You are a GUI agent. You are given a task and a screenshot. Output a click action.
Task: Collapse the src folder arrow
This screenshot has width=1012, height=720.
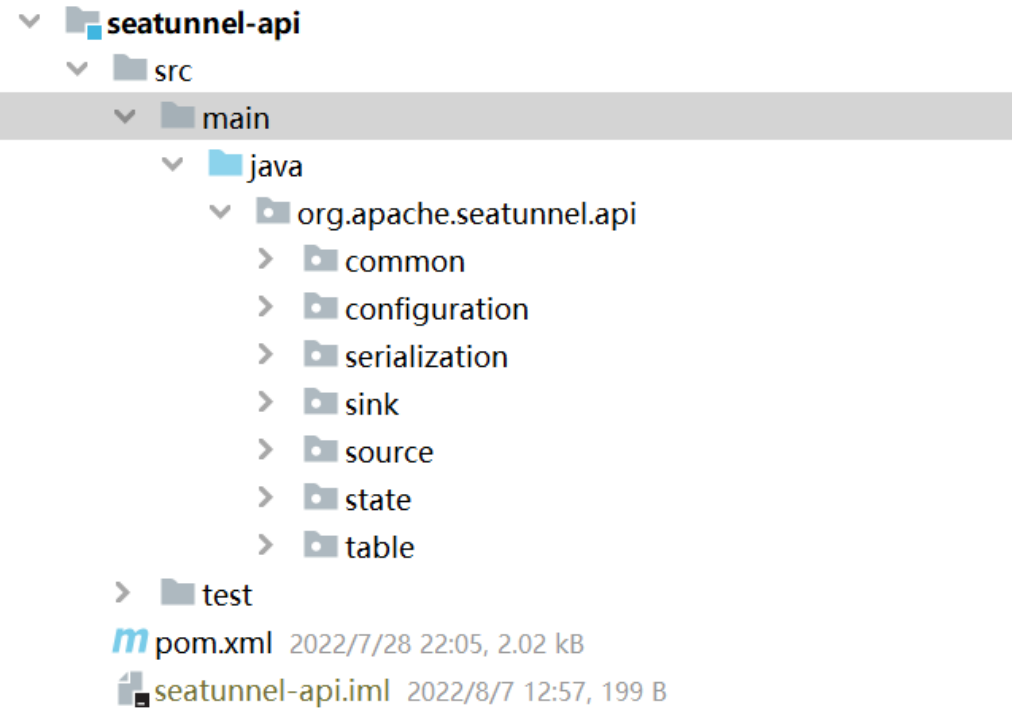76,70
